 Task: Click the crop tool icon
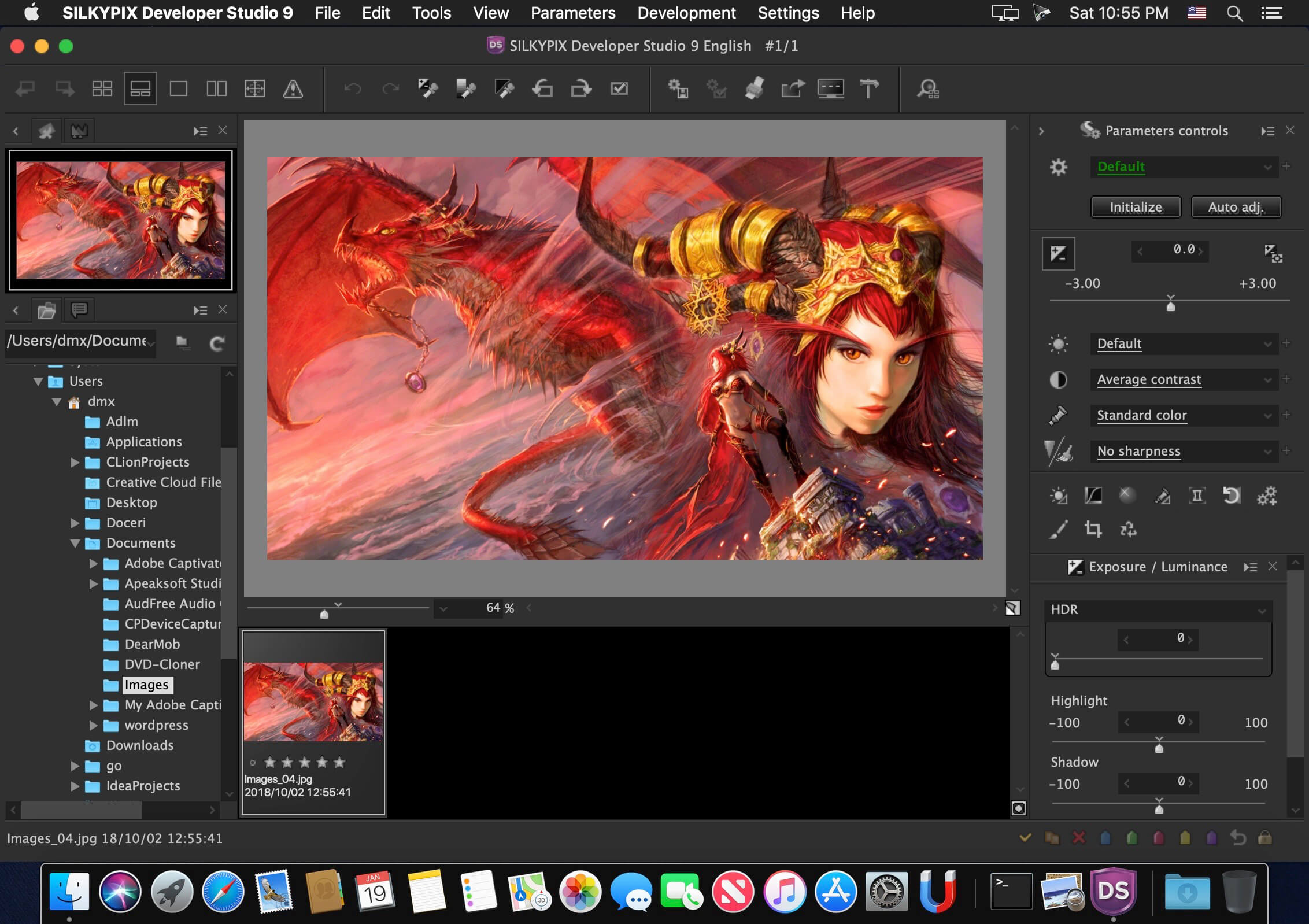pos(1093,529)
